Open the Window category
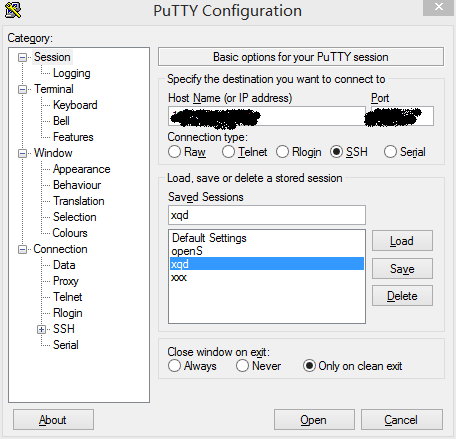Screen dimensions: 456x439 53,153
